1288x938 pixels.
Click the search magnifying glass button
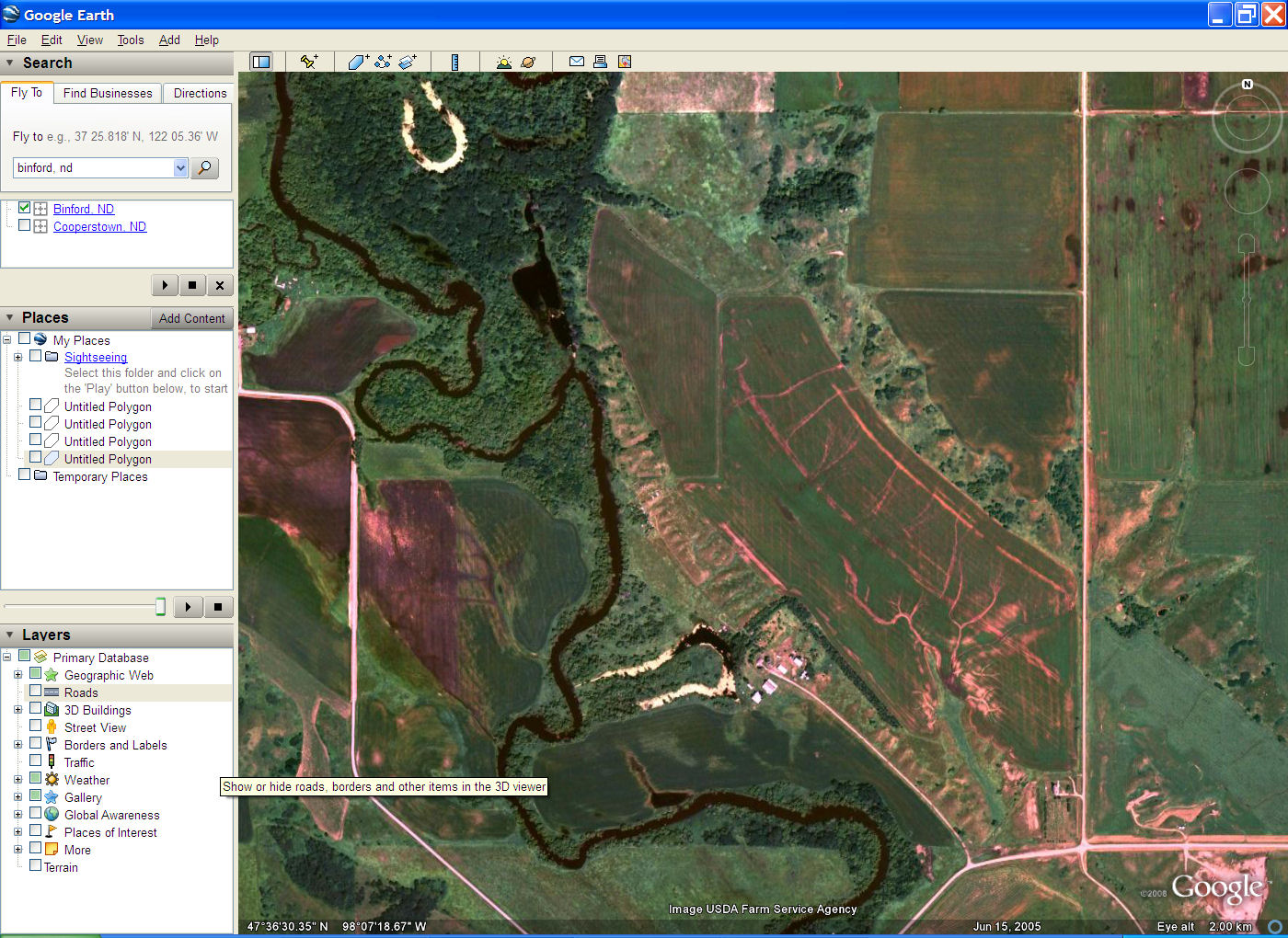pyautogui.click(x=204, y=167)
